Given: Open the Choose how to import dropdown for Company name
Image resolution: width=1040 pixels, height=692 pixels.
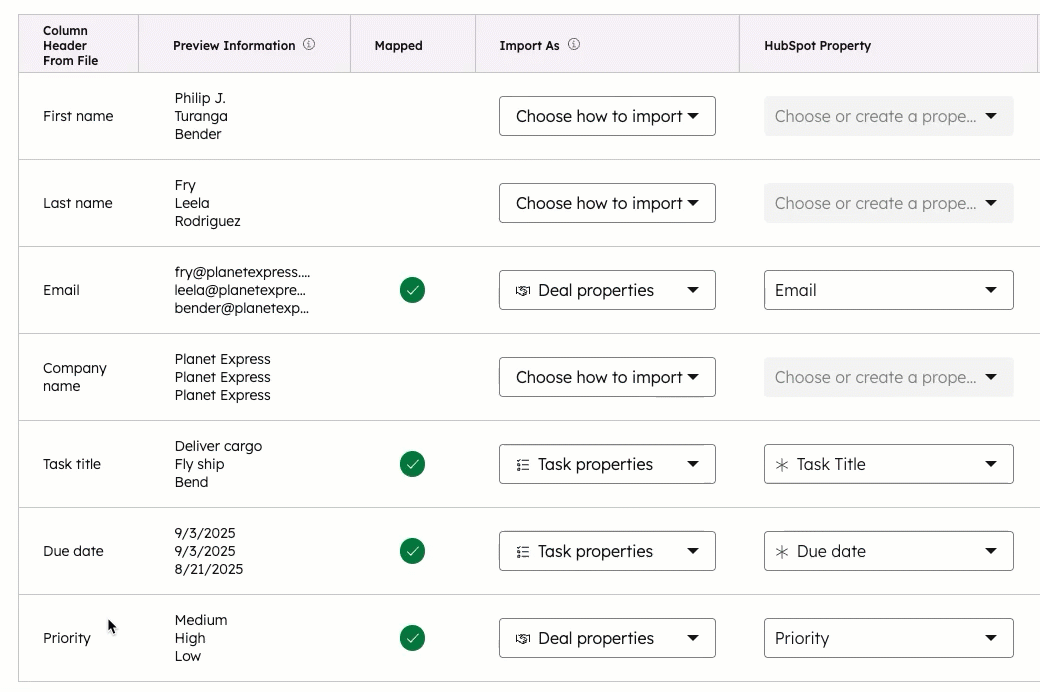Looking at the screenshot, I should [x=607, y=377].
